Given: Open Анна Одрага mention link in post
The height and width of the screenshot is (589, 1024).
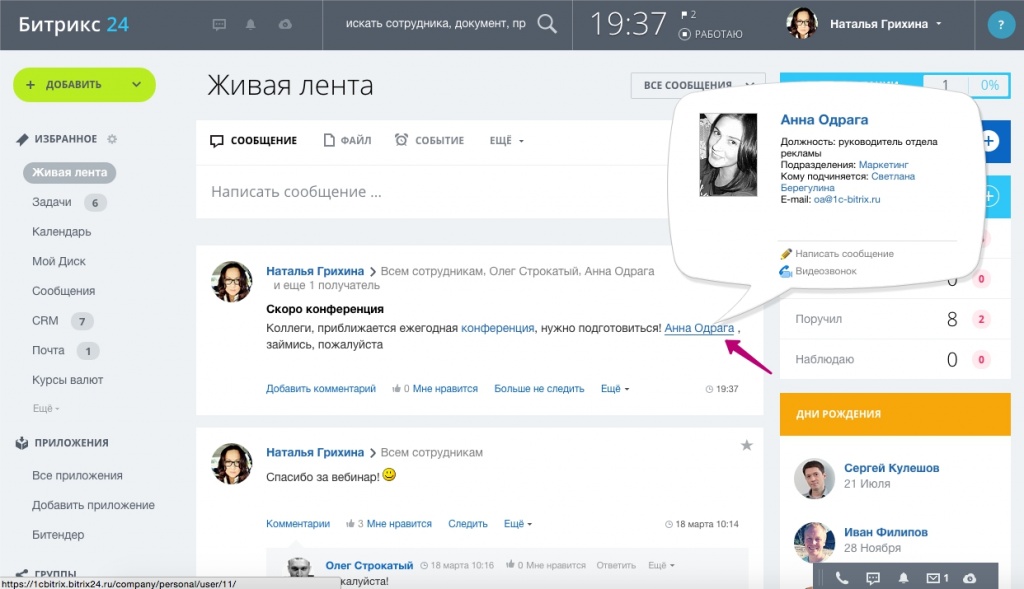Looking at the screenshot, I should coord(699,328).
